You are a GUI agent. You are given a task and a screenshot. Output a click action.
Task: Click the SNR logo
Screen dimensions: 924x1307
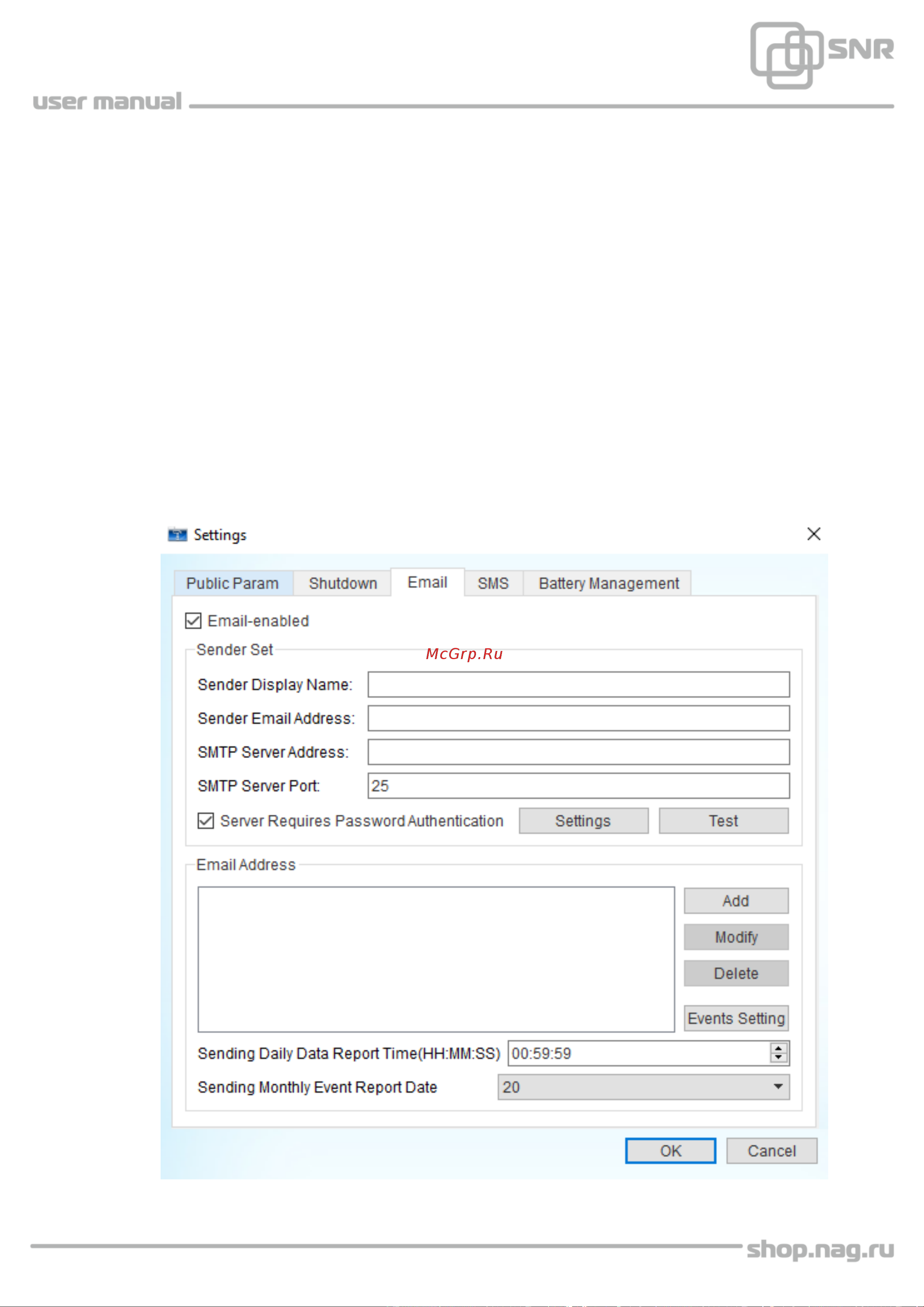822,55
